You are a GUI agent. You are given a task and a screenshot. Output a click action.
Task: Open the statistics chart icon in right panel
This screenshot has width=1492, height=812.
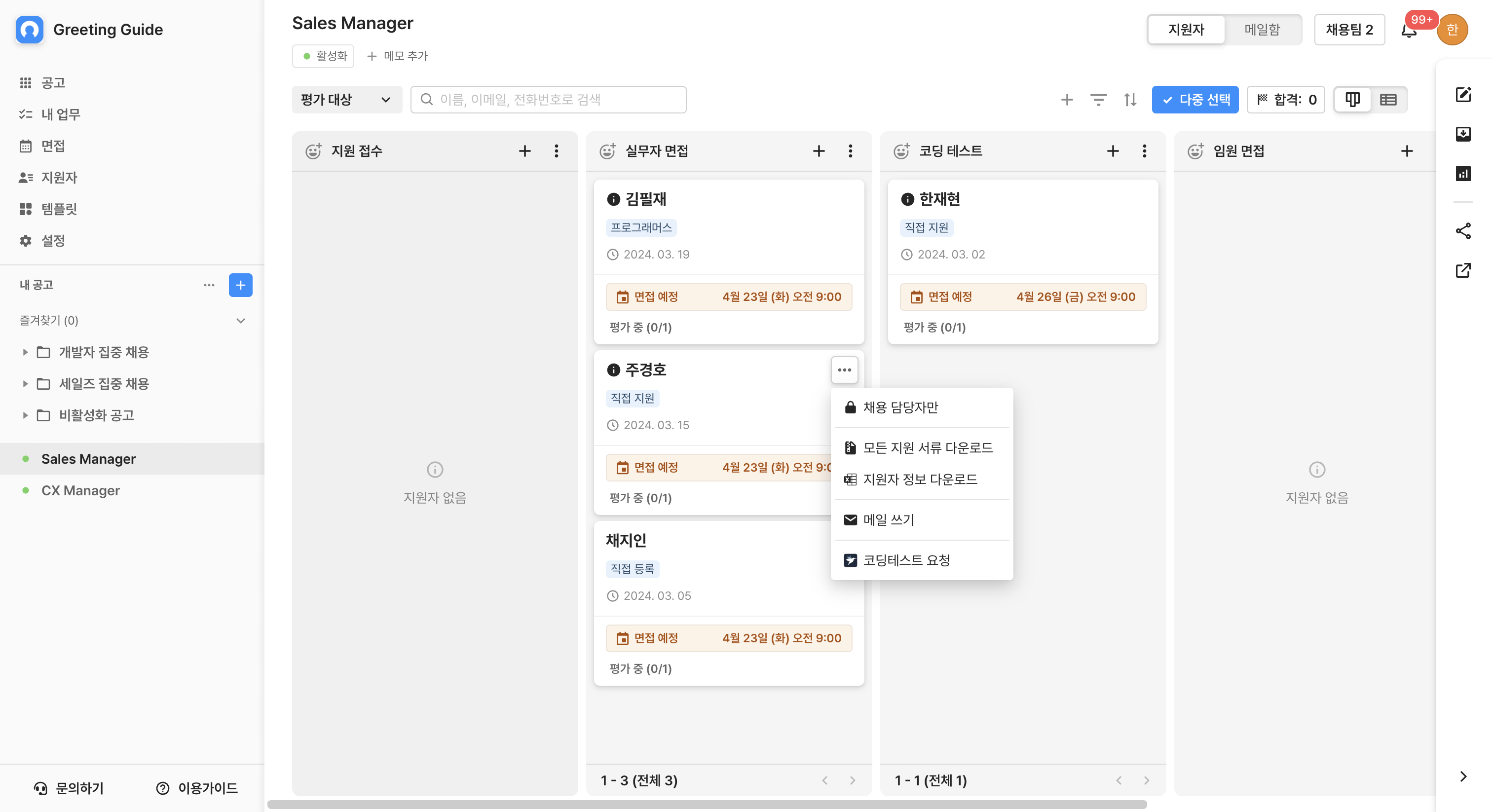point(1463,173)
